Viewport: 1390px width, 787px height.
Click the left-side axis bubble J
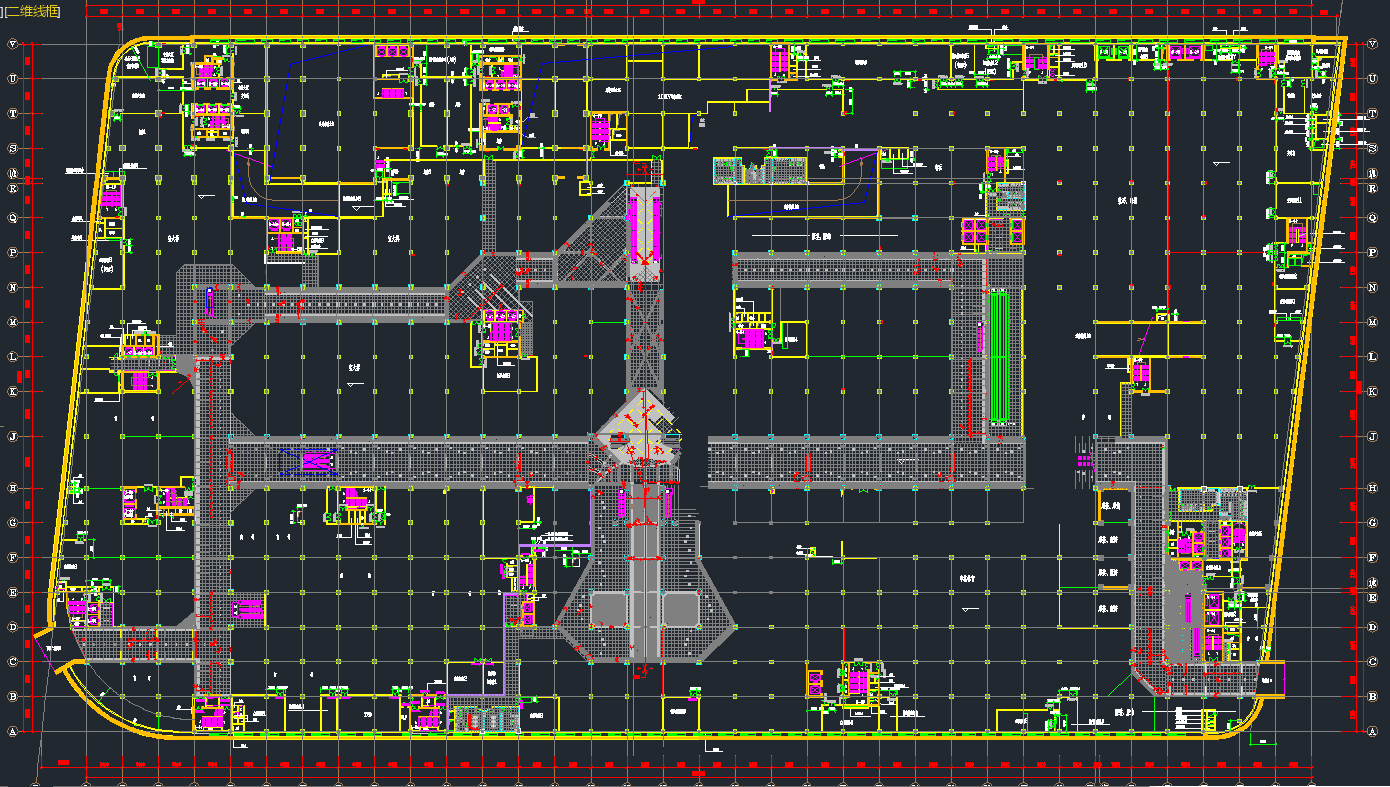point(14,437)
